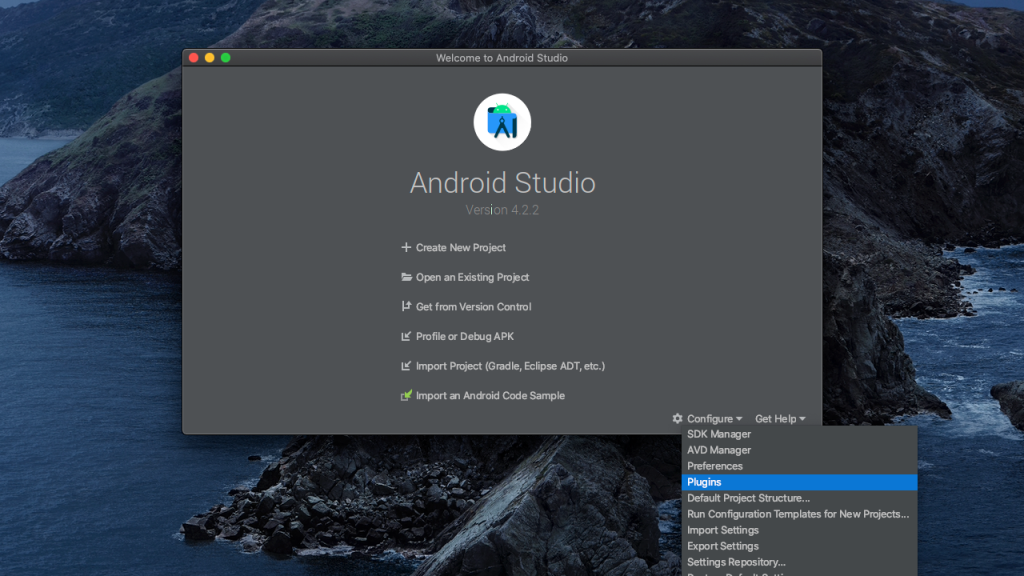The image size is (1024, 576).
Task: Expand the Get Help dropdown
Action: coord(780,419)
